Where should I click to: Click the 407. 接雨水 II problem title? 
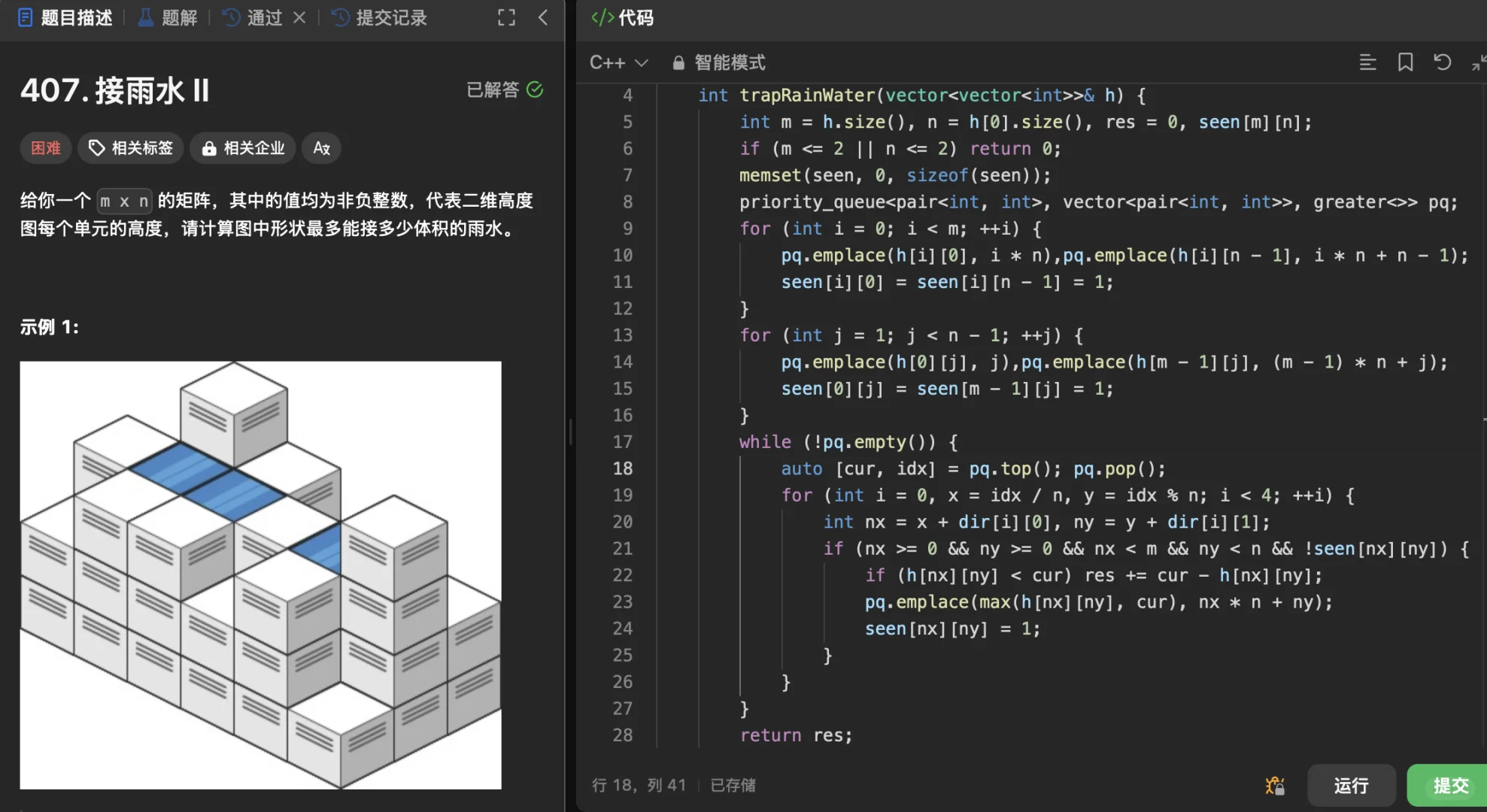coord(115,91)
